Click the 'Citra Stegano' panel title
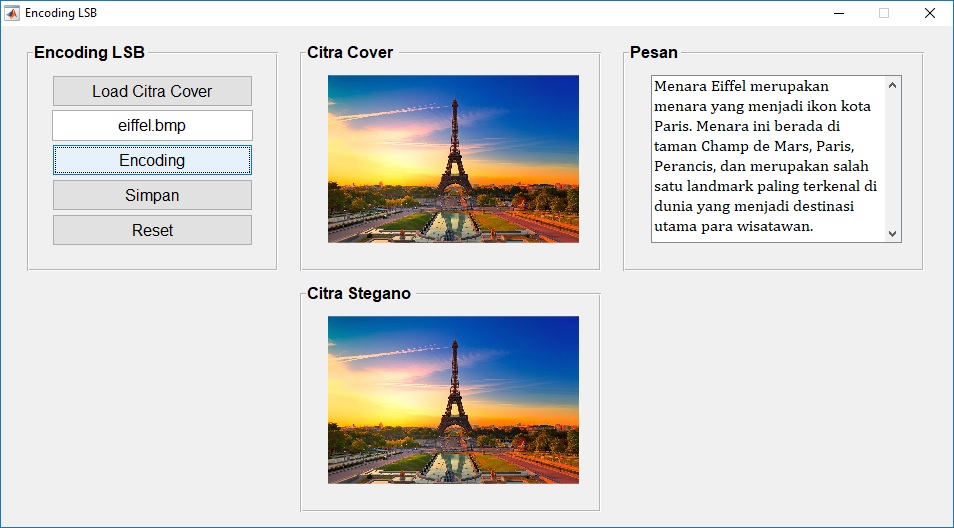This screenshot has width=954, height=528. [x=358, y=293]
